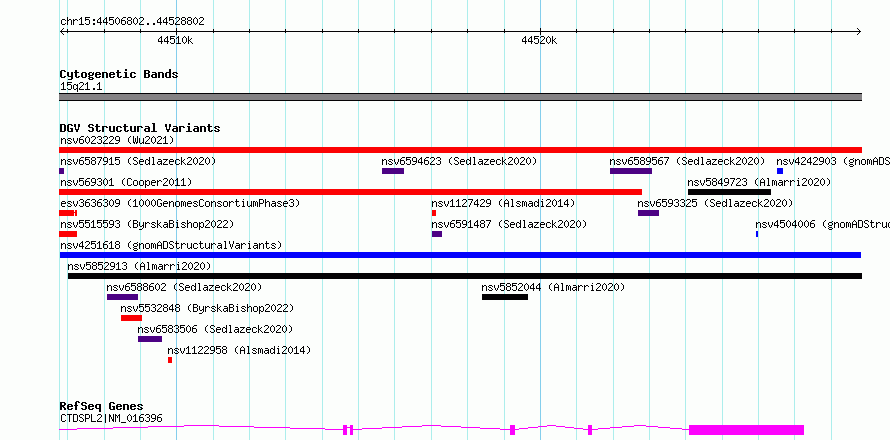Image resolution: width=890 pixels, height=440 pixels.
Task: Click the nsv5849723 black variant bar
Action: [x=729, y=192]
